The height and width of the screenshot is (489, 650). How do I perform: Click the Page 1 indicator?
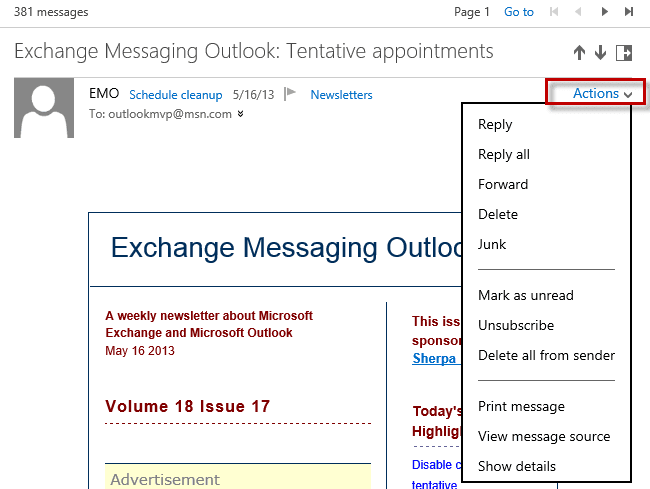tap(472, 12)
